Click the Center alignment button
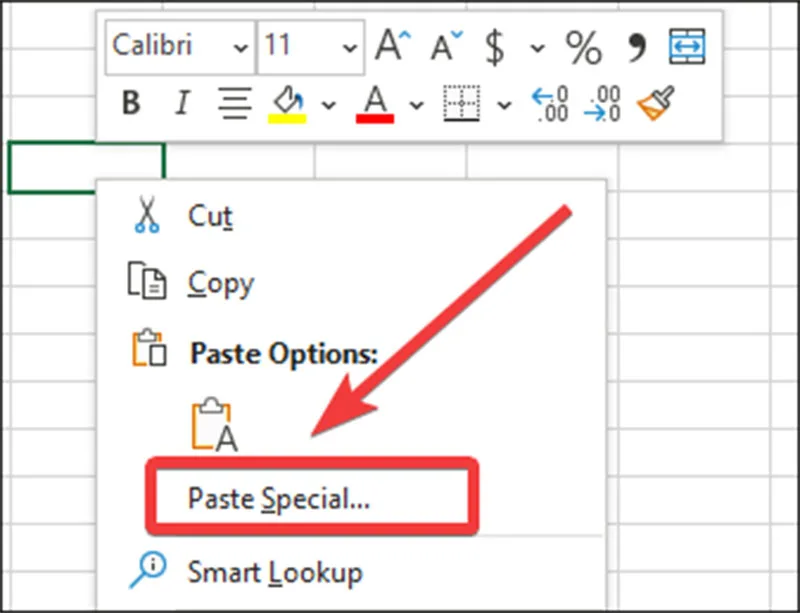 (235, 103)
